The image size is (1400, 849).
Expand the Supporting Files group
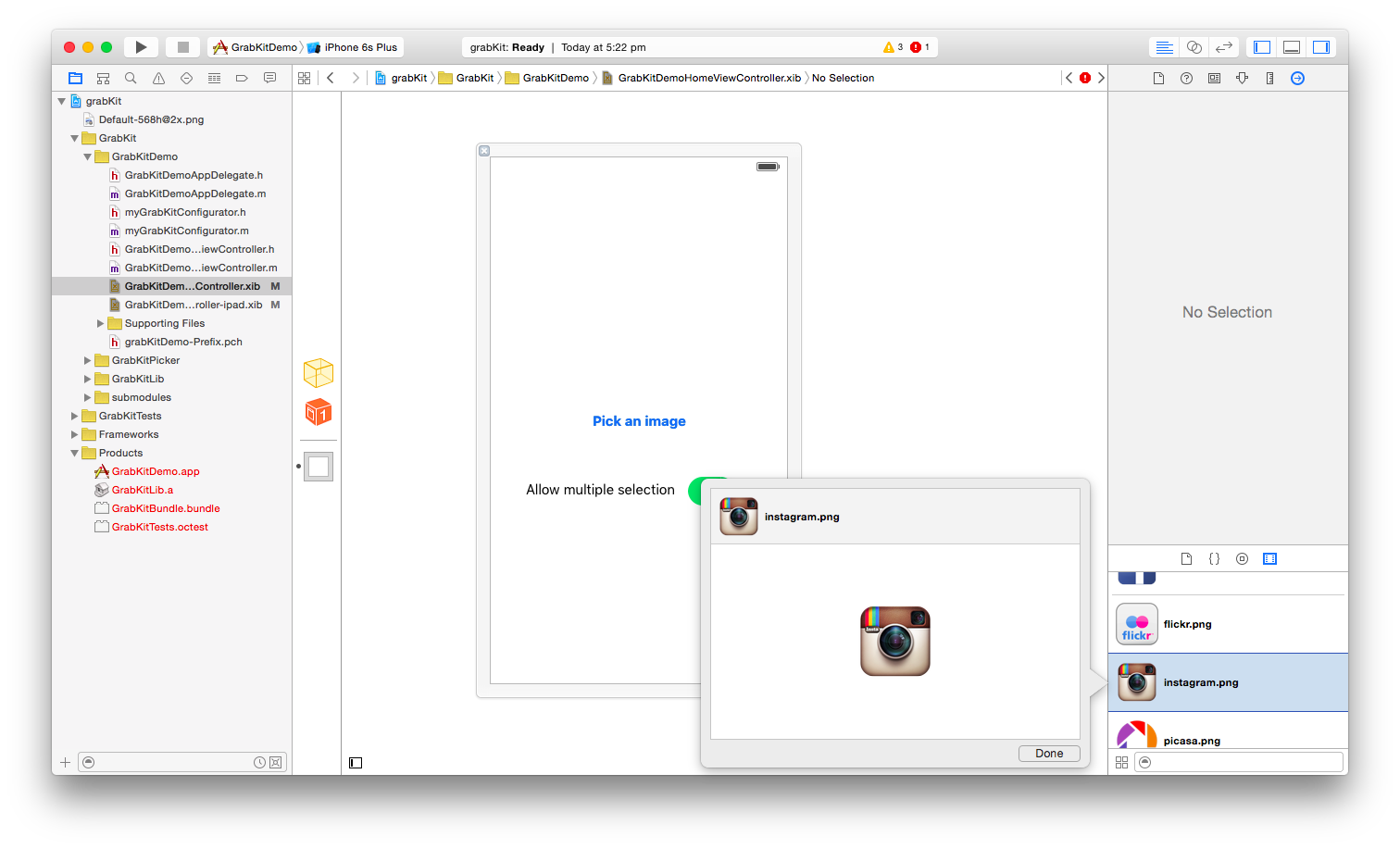pos(101,323)
